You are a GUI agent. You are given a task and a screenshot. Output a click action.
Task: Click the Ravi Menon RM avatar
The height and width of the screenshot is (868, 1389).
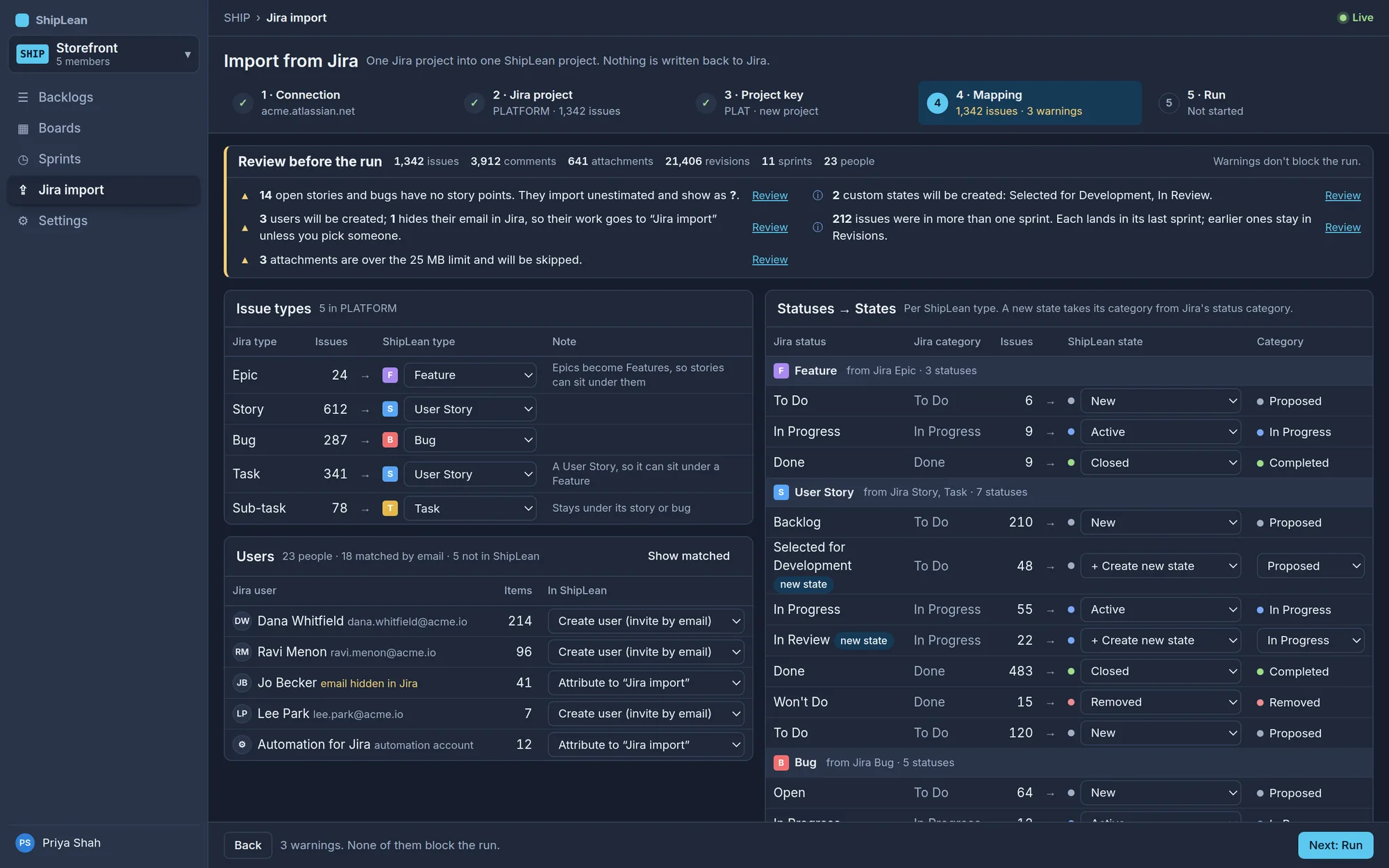242,652
